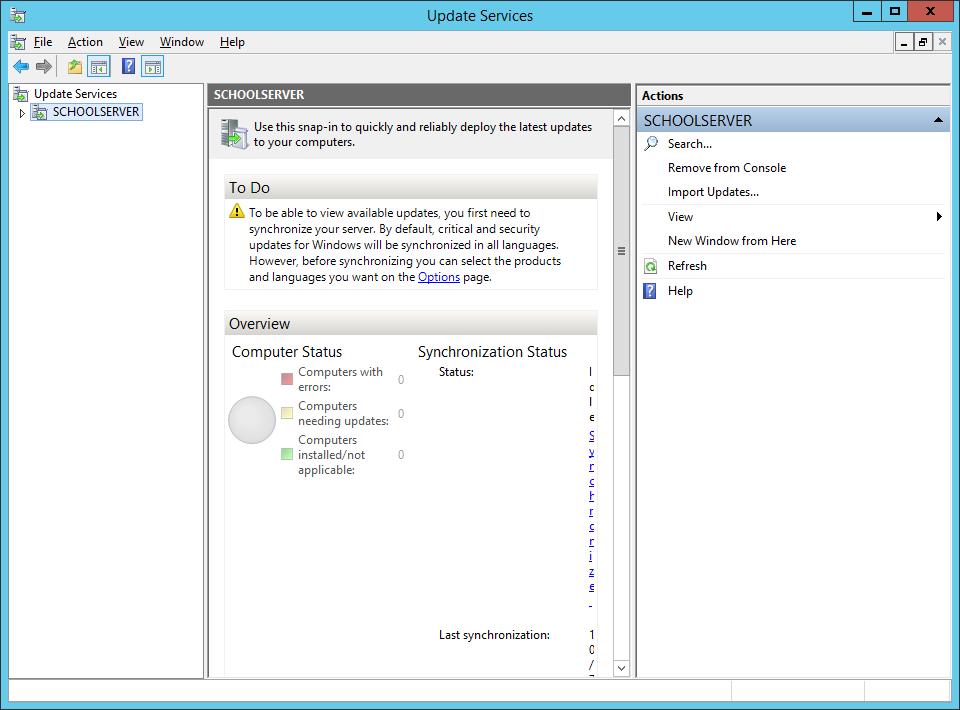Image resolution: width=960 pixels, height=710 pixels.
Task: Click green Computers installed/not applicable swatch
Action: tap(287, 454)
